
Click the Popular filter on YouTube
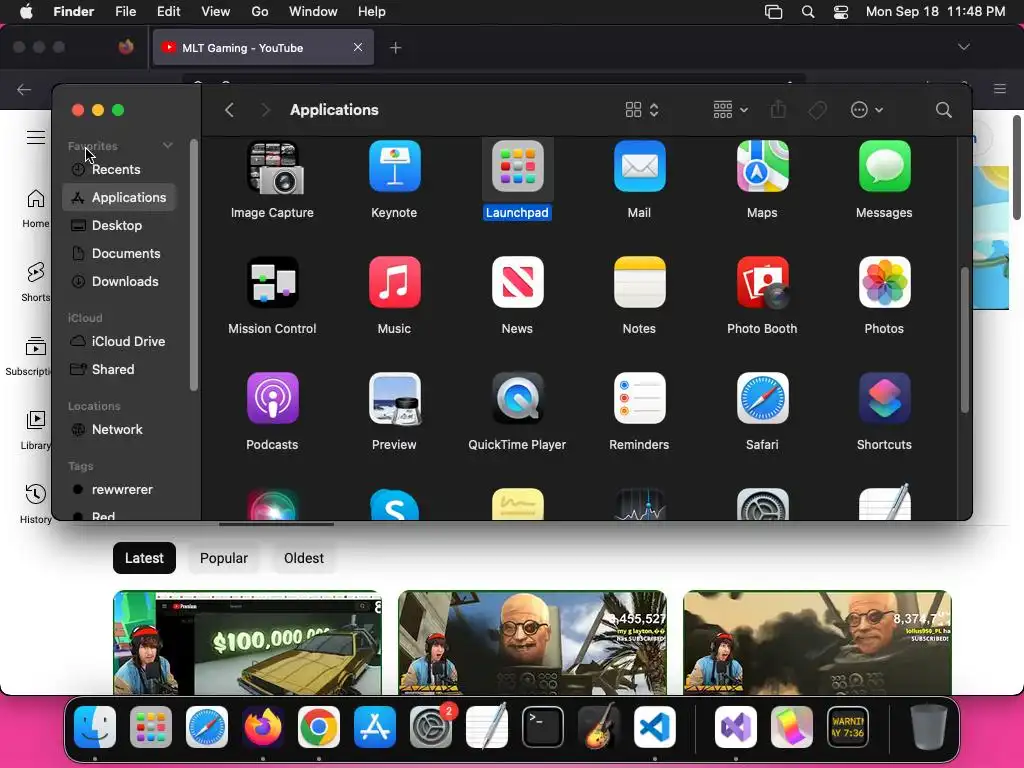coord(224,558)
